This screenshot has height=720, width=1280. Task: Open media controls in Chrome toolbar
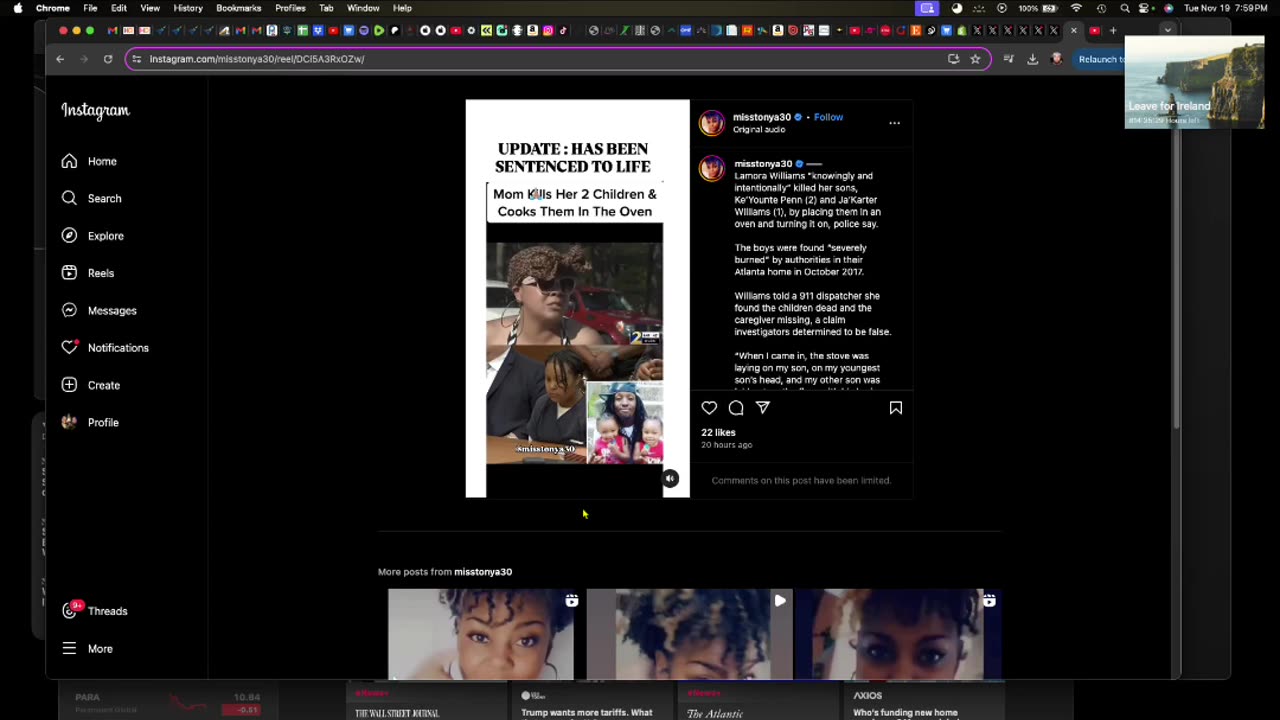[x=1008, y=59]
